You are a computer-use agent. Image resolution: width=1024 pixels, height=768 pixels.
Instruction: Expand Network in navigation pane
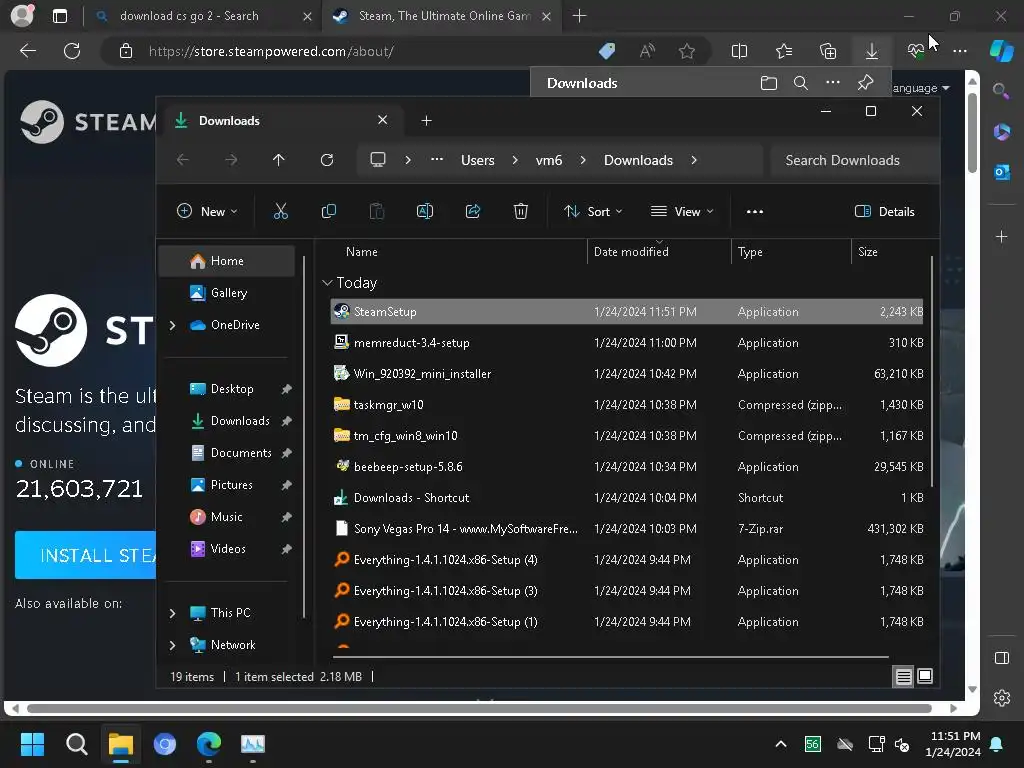pyautogui.click(x=172, y=645)
